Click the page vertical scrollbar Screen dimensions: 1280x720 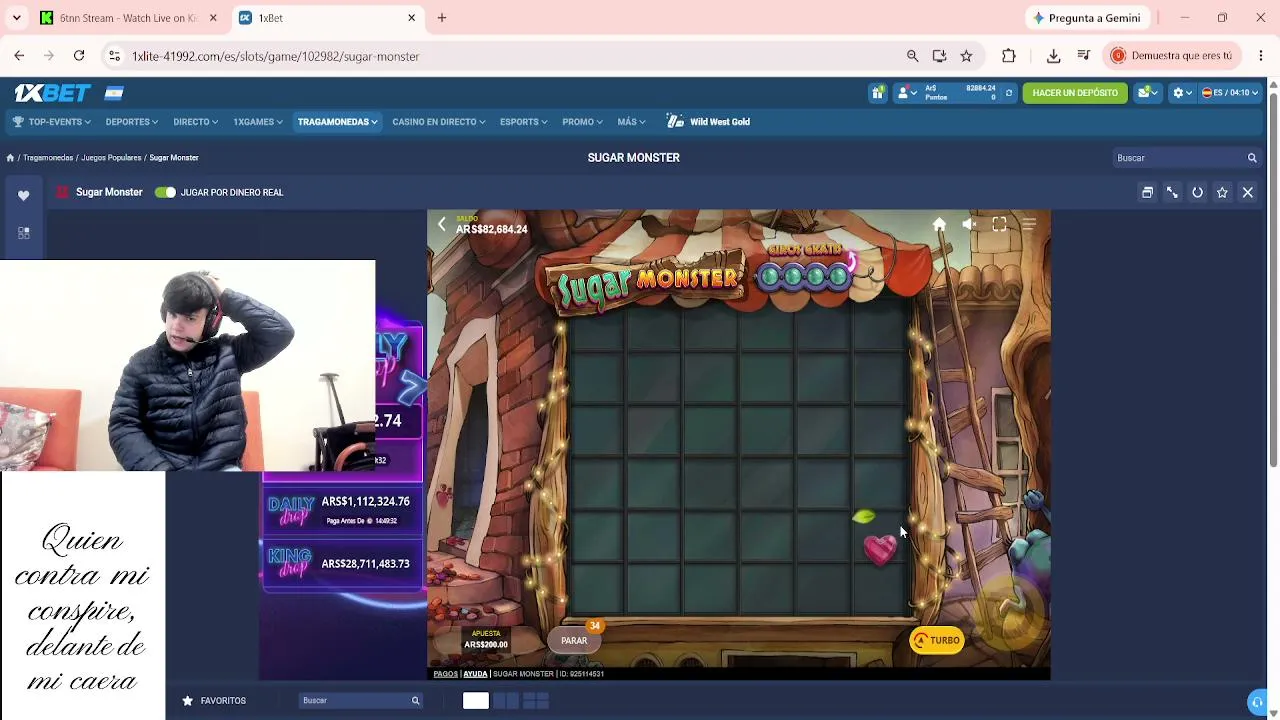(1273, 280)
